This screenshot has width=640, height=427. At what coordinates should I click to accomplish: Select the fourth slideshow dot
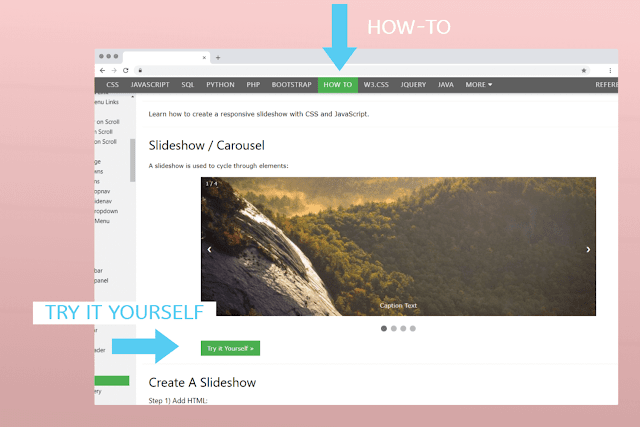(413, 329)
